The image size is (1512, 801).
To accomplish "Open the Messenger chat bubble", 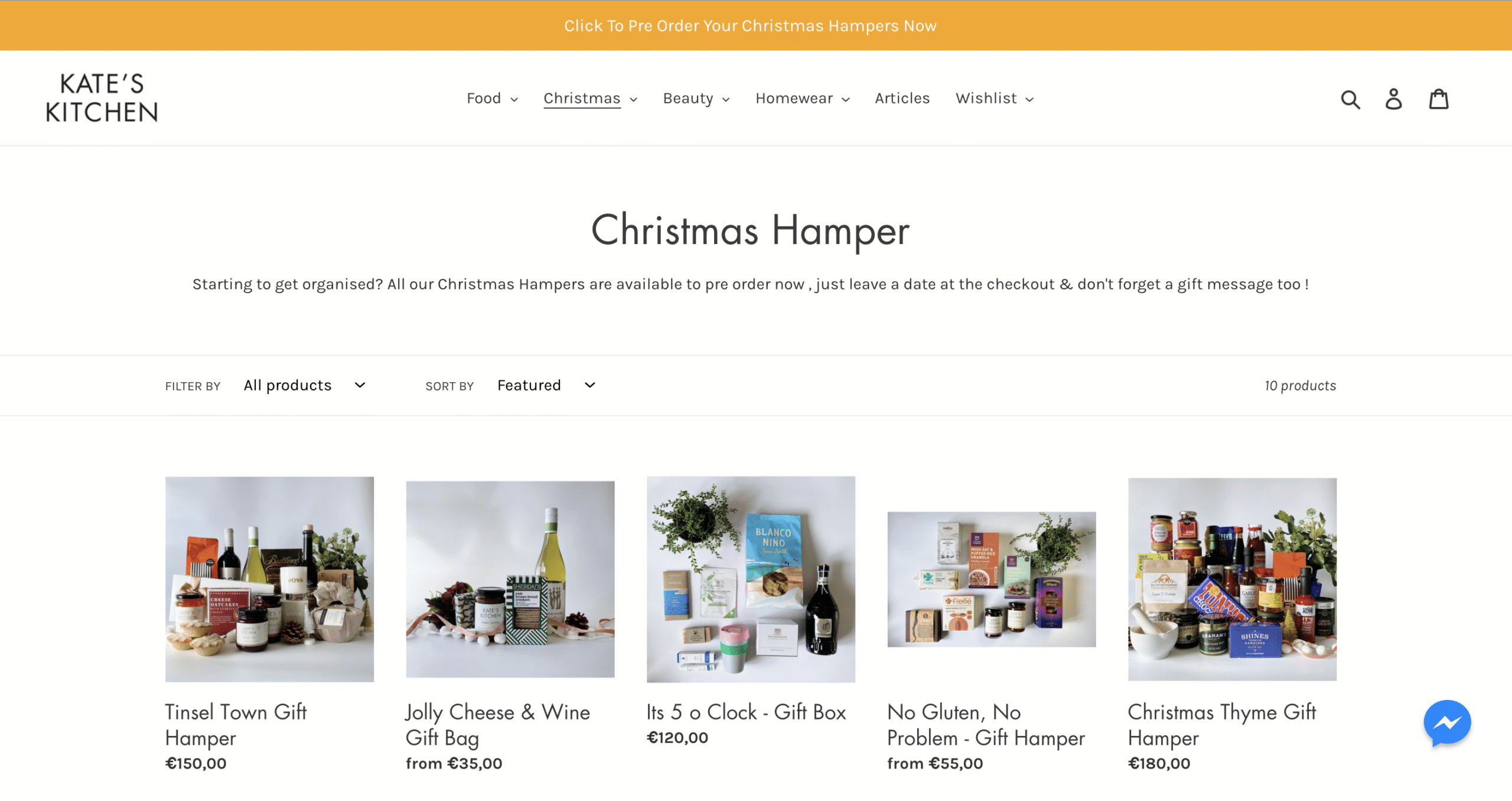I will pos(1447,724).
